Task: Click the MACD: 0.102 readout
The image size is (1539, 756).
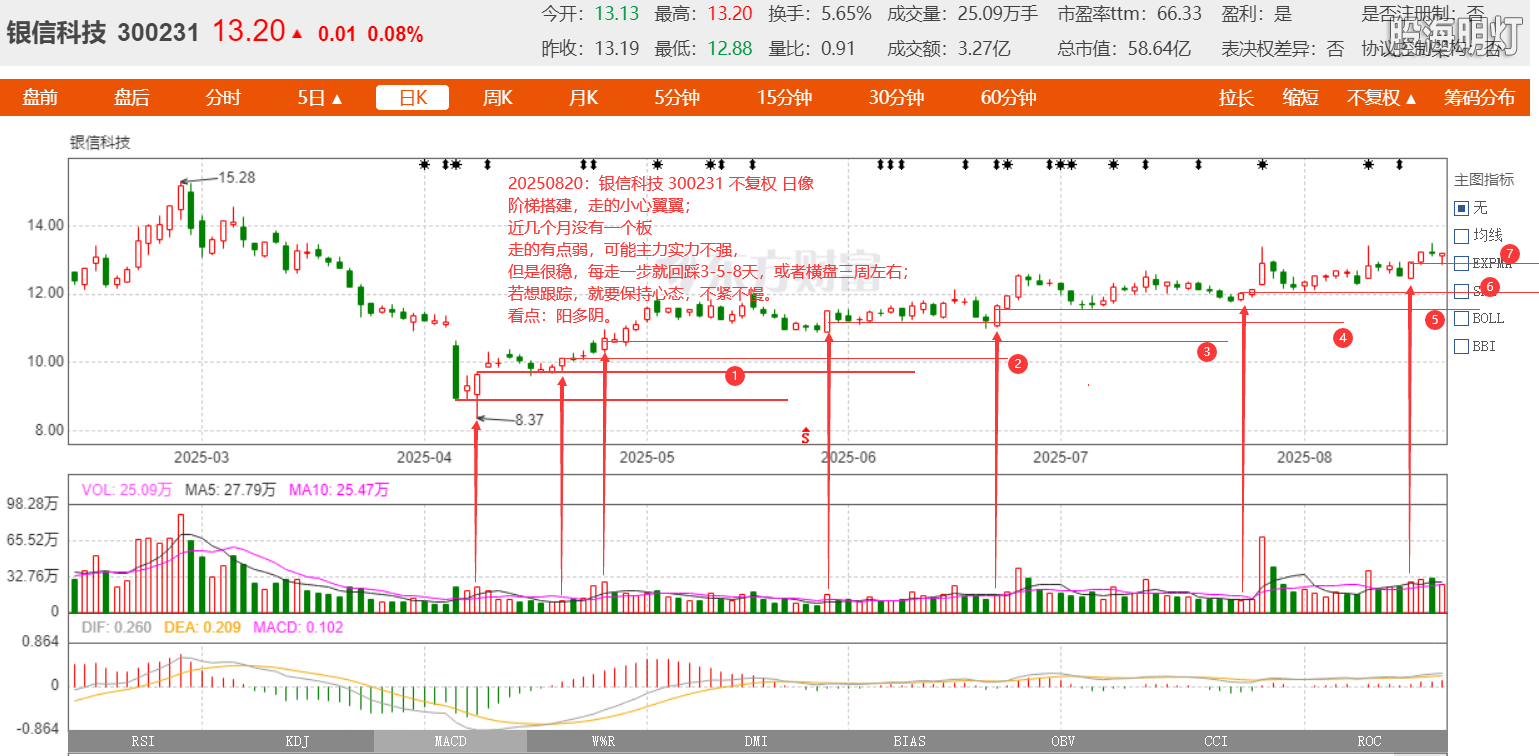Action: click(x=298, y=628)
